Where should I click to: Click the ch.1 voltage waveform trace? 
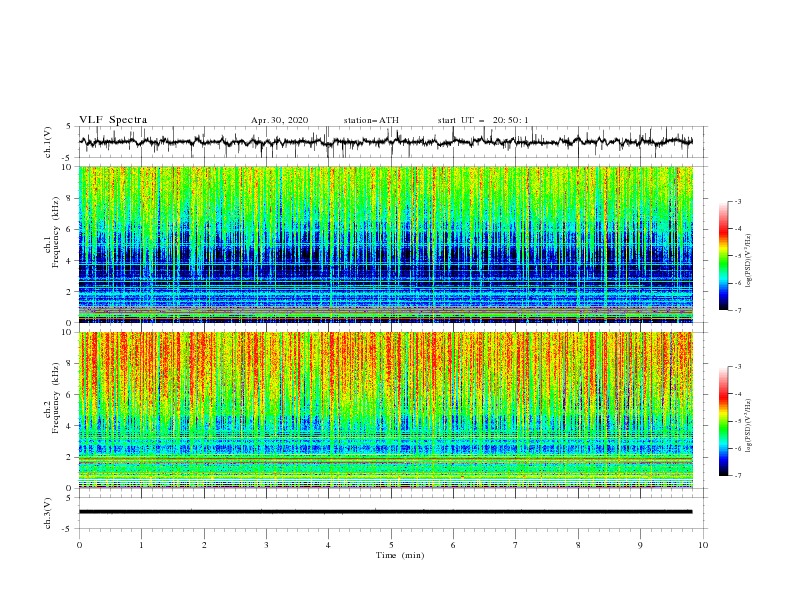coord(385,142)
